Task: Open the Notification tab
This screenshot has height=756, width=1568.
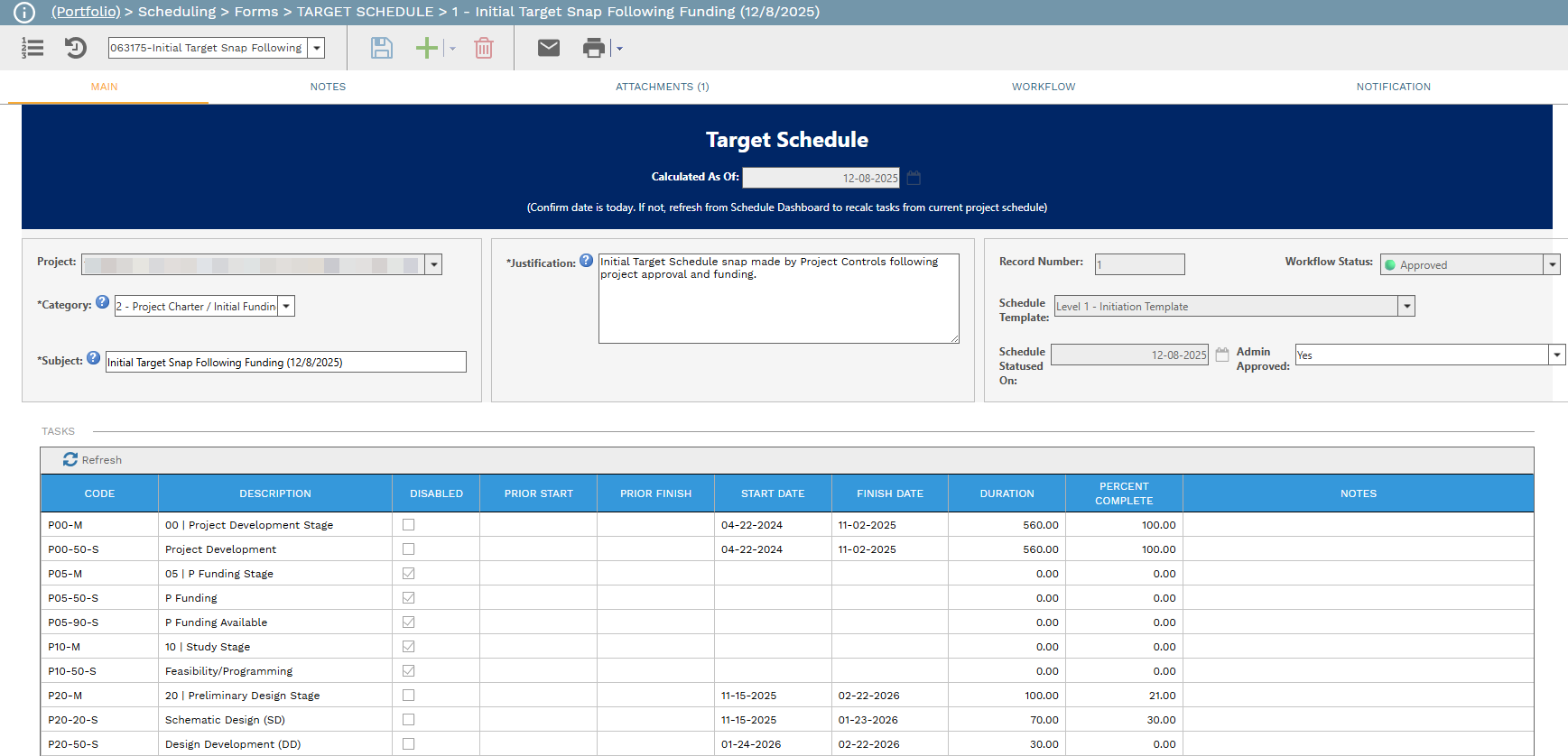Action: pyautogui.click(x=1393, y=87)
